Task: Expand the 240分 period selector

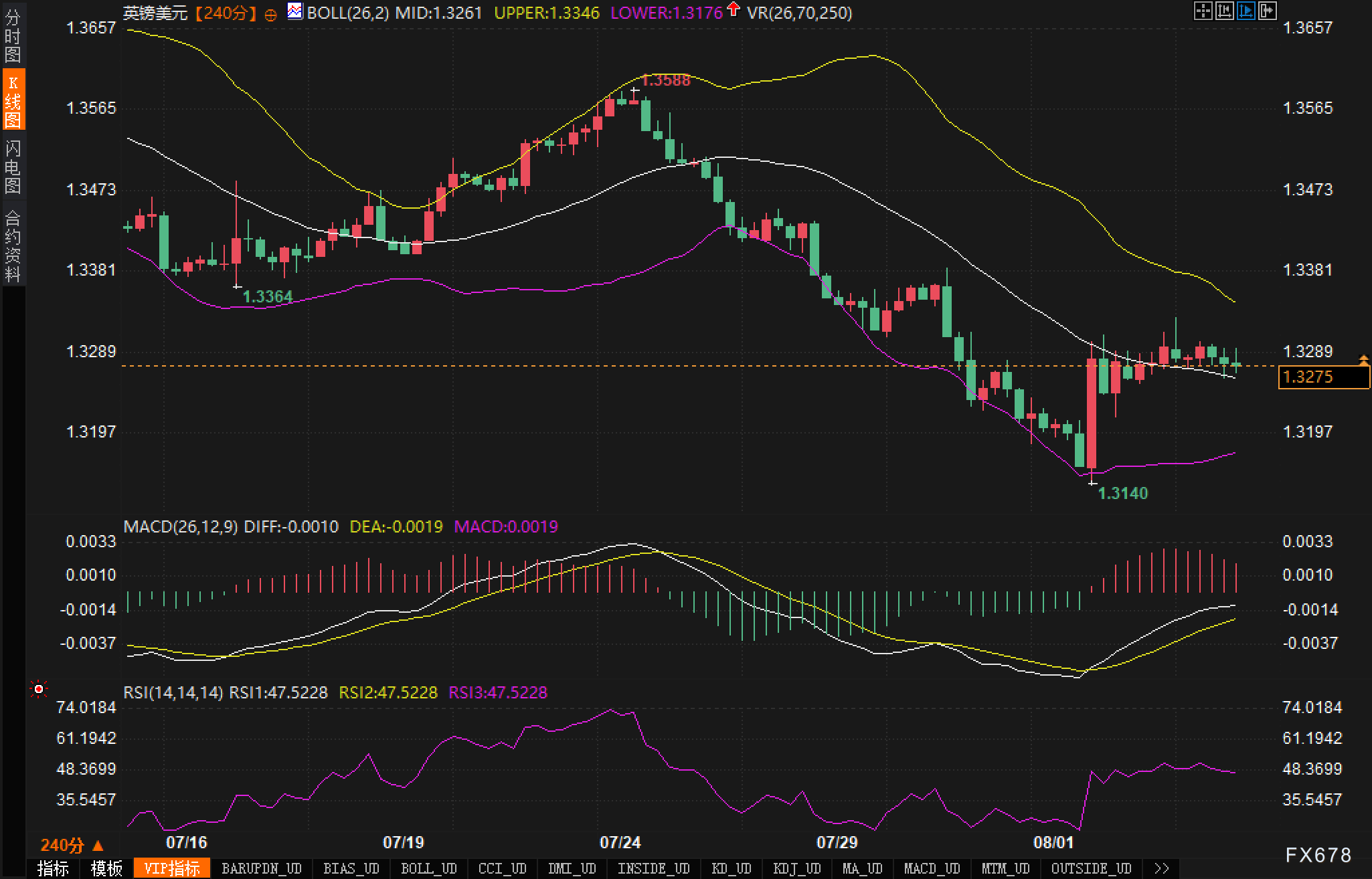Action: point(72,845)
